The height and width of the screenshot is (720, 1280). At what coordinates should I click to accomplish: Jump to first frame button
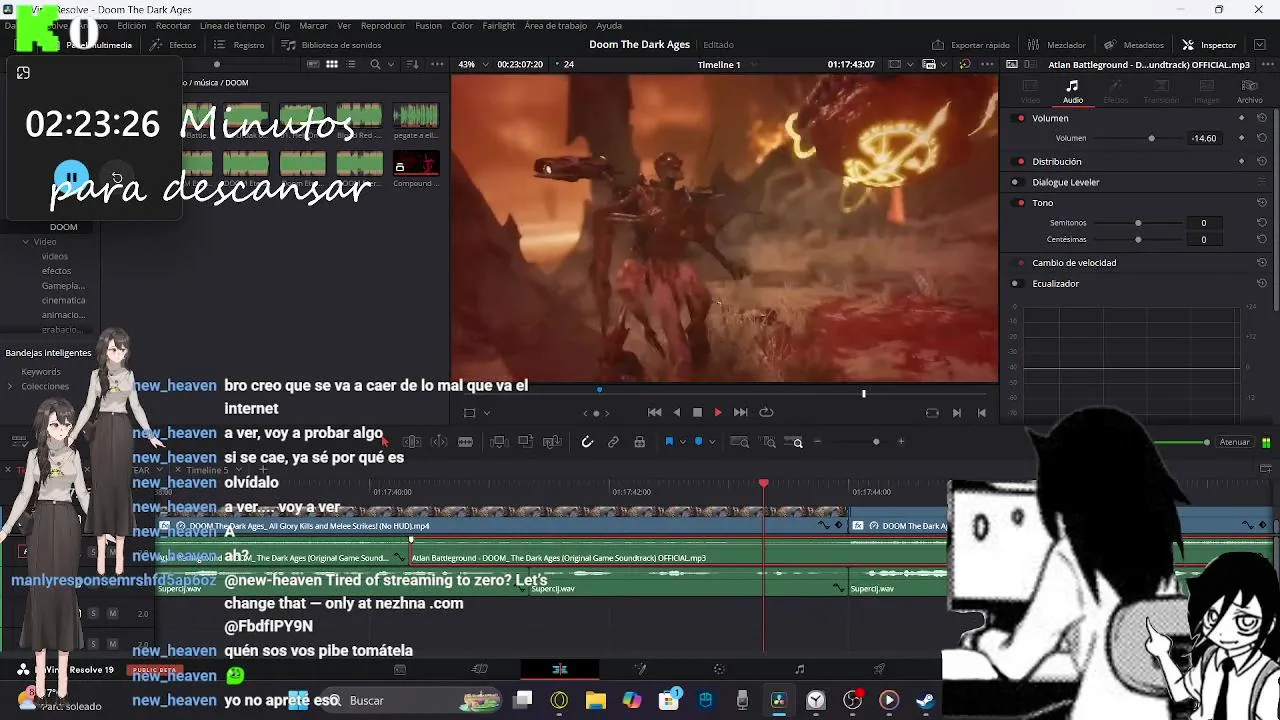[654, 412]
